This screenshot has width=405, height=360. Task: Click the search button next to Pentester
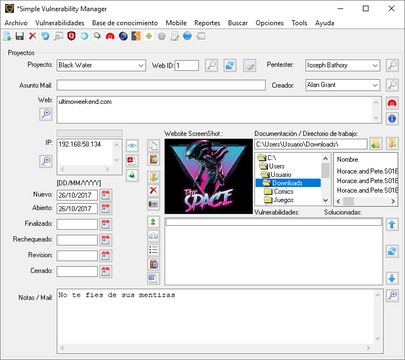click(392, 65)
